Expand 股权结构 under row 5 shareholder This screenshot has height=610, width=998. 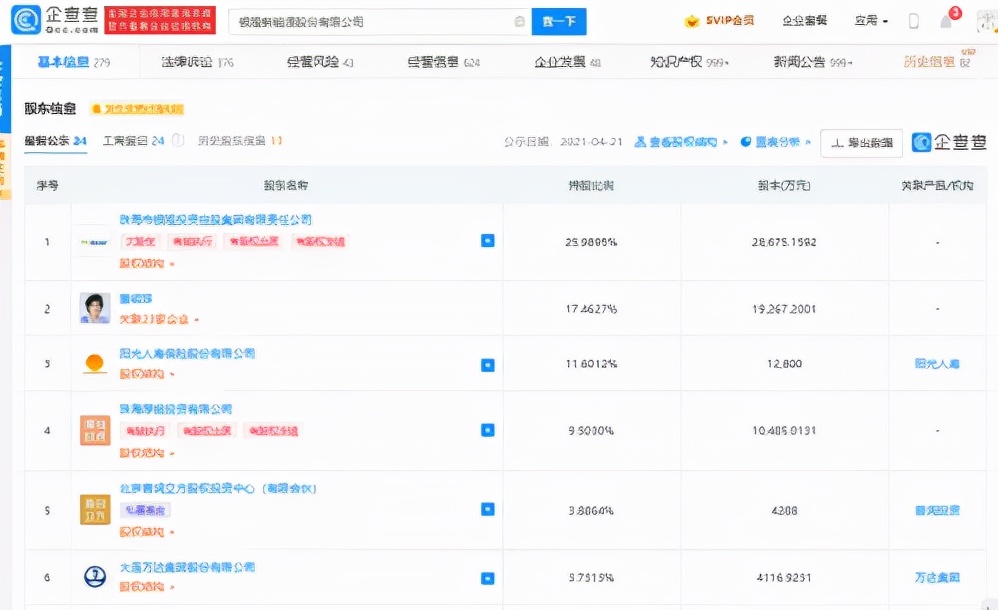(x=146, y=532)
